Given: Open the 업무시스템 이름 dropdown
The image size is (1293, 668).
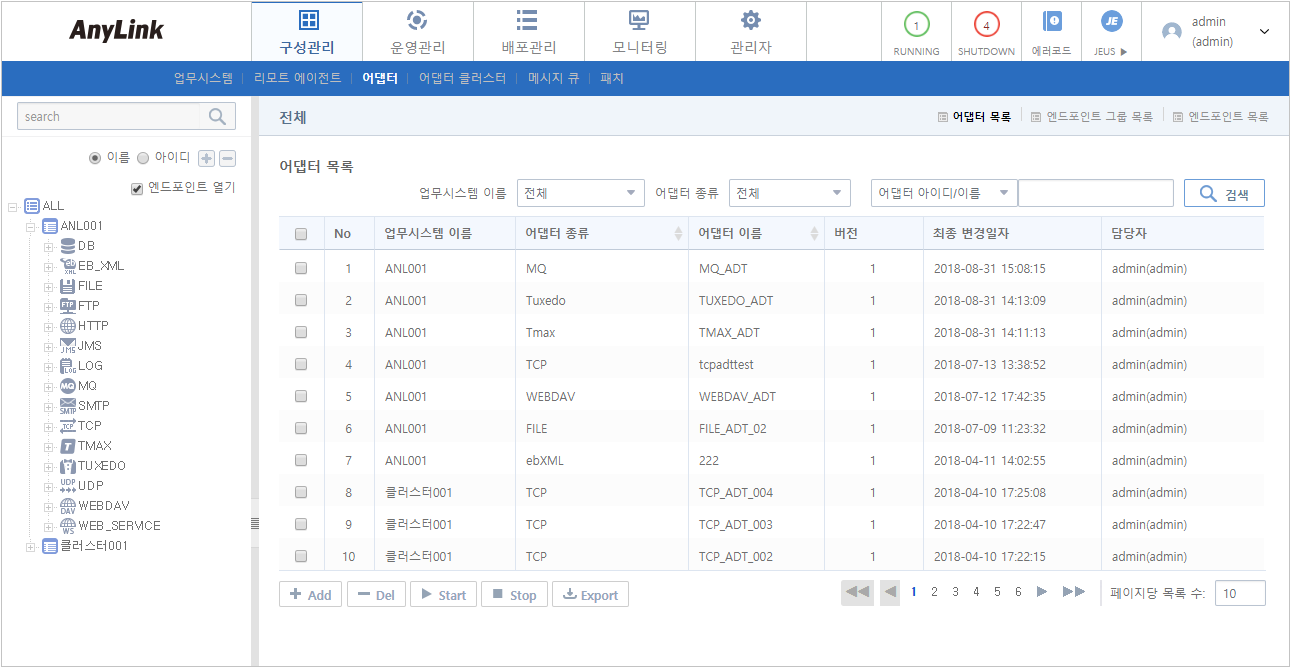Looking at the screenshot, I should coord(580,193).
